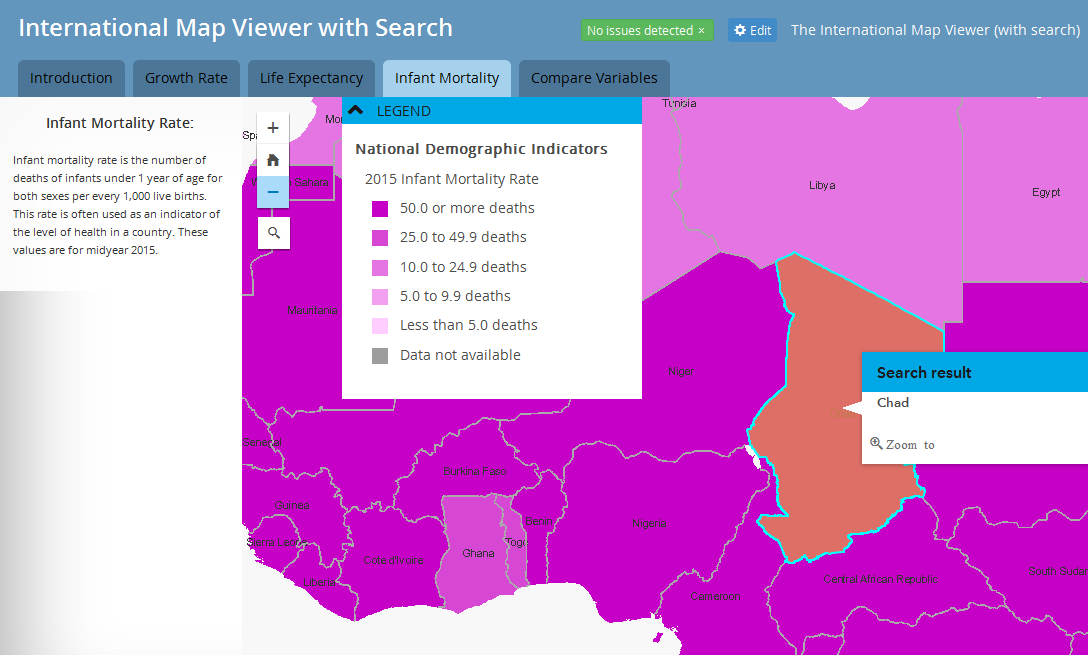The height and width of the screenshot is (655, 1088).
Task: Click the Edit button
Action: pyautogui.click(x=753, y=29)
